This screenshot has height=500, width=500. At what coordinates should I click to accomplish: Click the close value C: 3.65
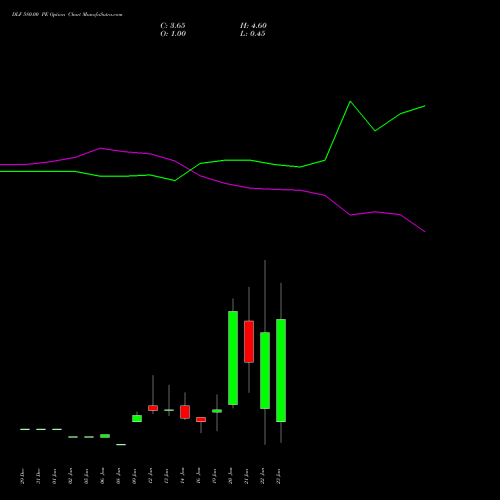click(173, 26)
